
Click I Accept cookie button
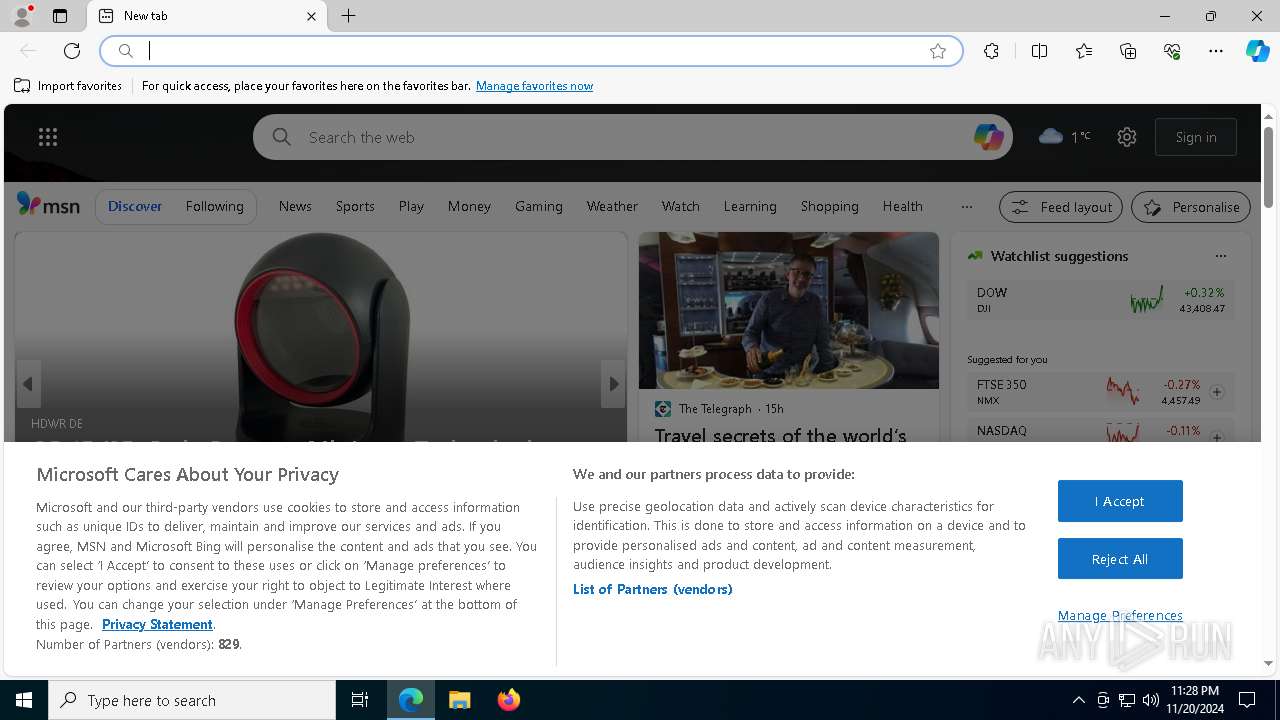pyautogui.click(x=1120, y=501)
